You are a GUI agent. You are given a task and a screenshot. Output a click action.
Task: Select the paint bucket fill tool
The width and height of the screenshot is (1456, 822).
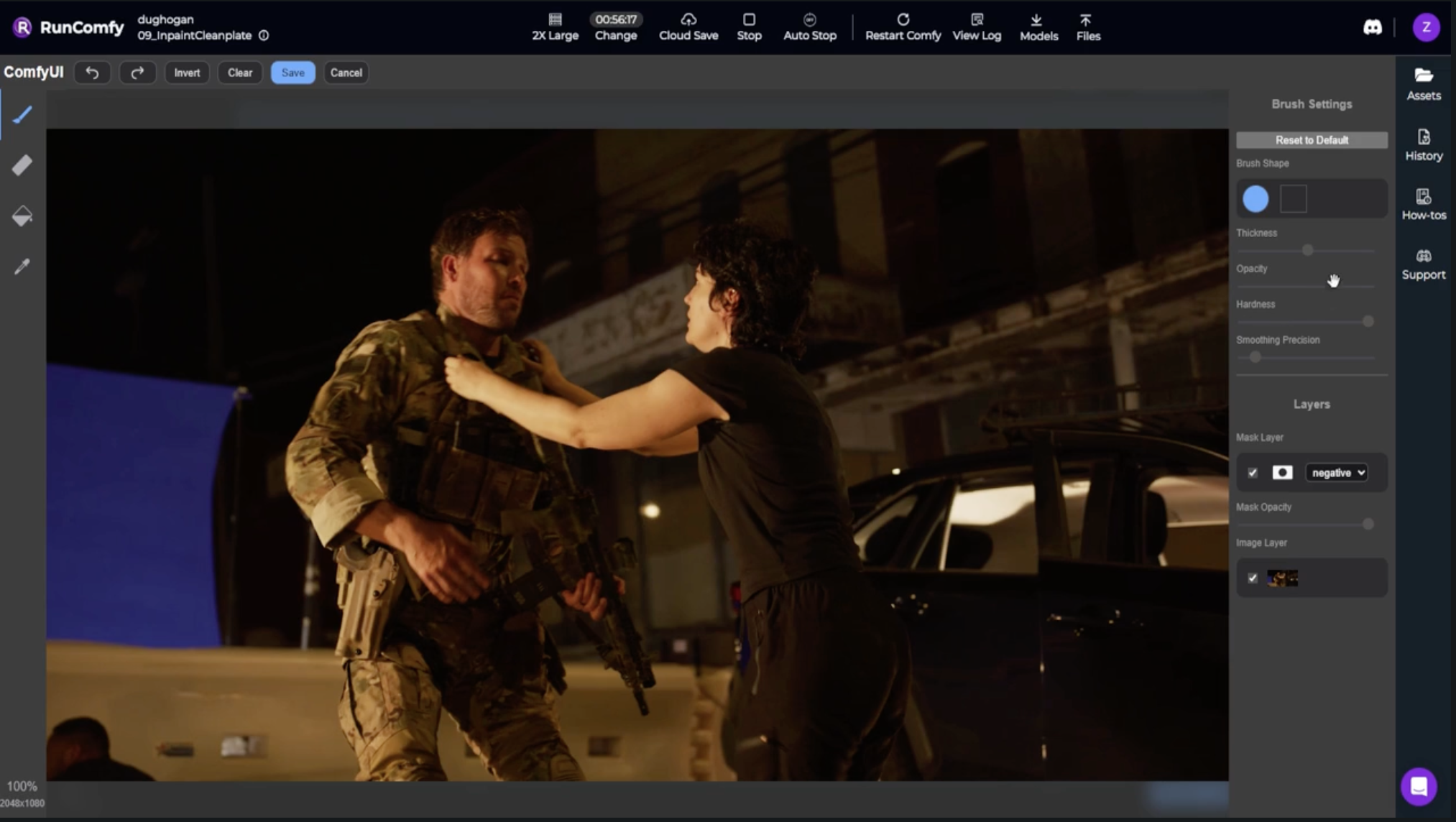click(22, 216)
